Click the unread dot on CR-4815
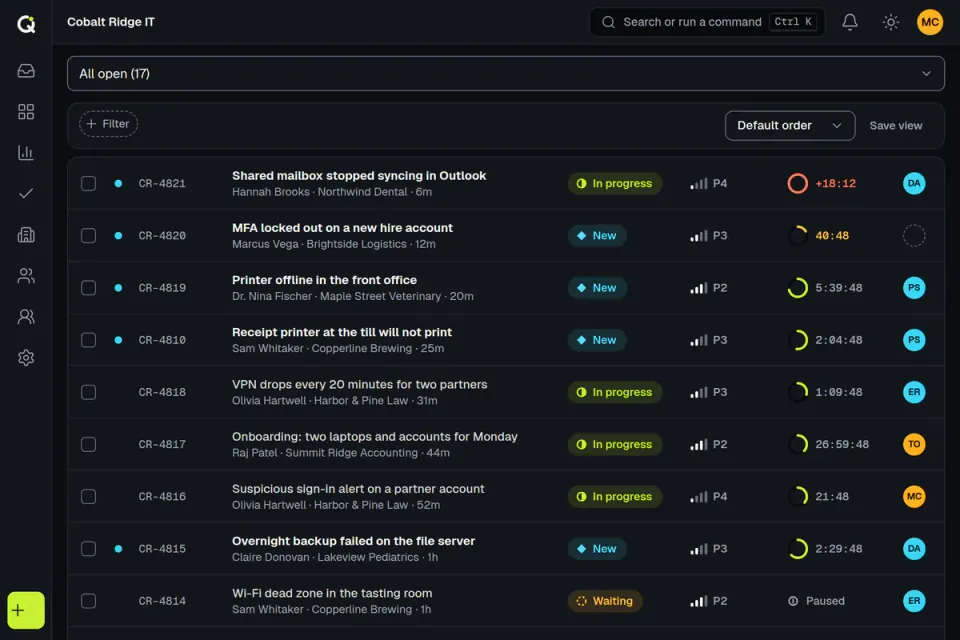960x640 pixels. (x=118, y=549)
